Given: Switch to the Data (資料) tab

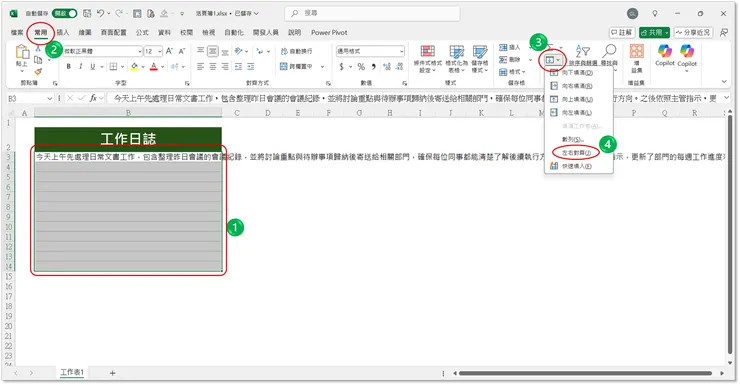Looking at the screenshot, I should pyautogui.click(x=164, y=33).
